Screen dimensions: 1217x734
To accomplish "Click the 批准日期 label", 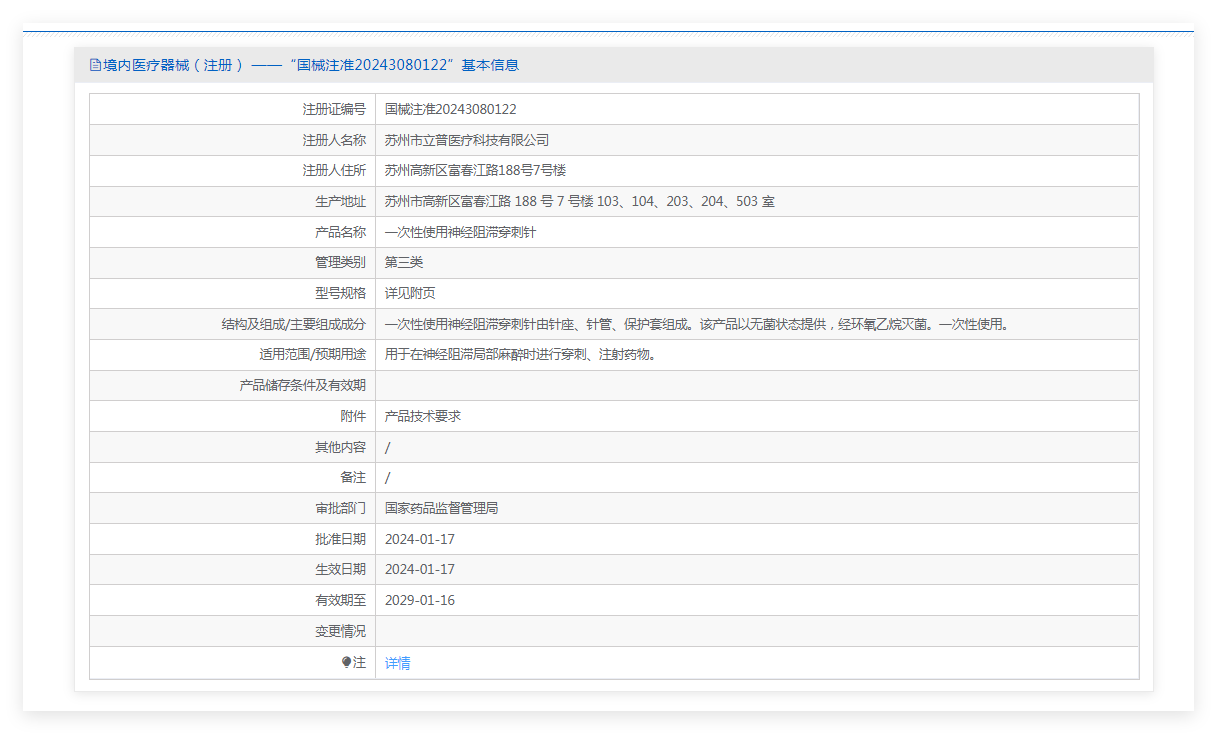I will (x=340, y=539).
